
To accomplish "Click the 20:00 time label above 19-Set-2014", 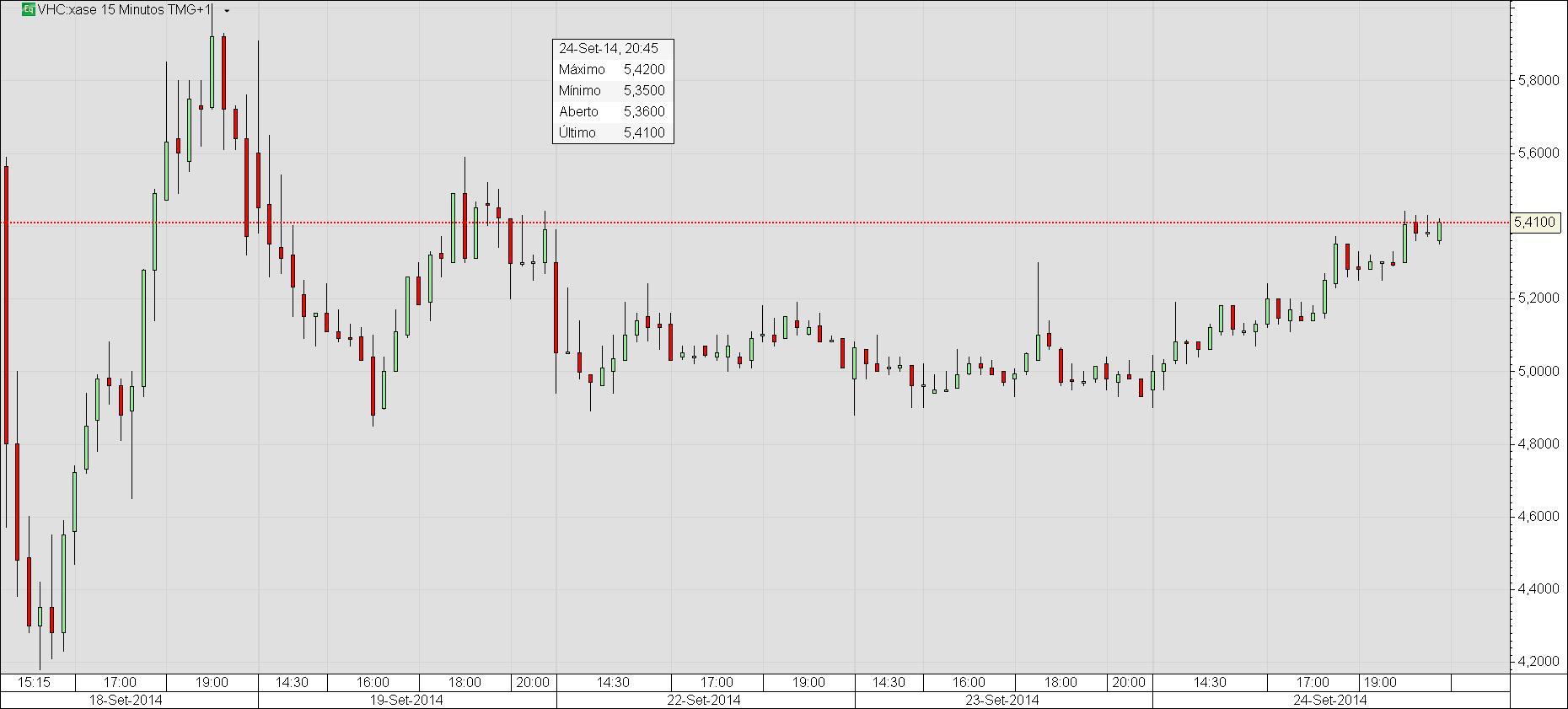I will point(533,682).
